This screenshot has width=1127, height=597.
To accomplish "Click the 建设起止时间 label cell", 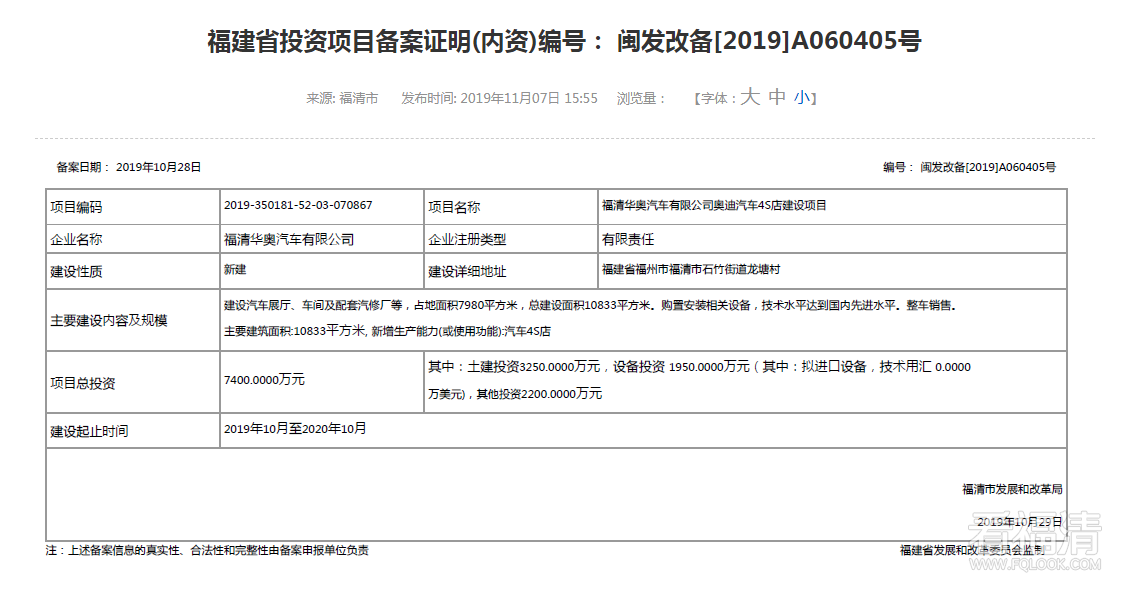I will 133,431.
